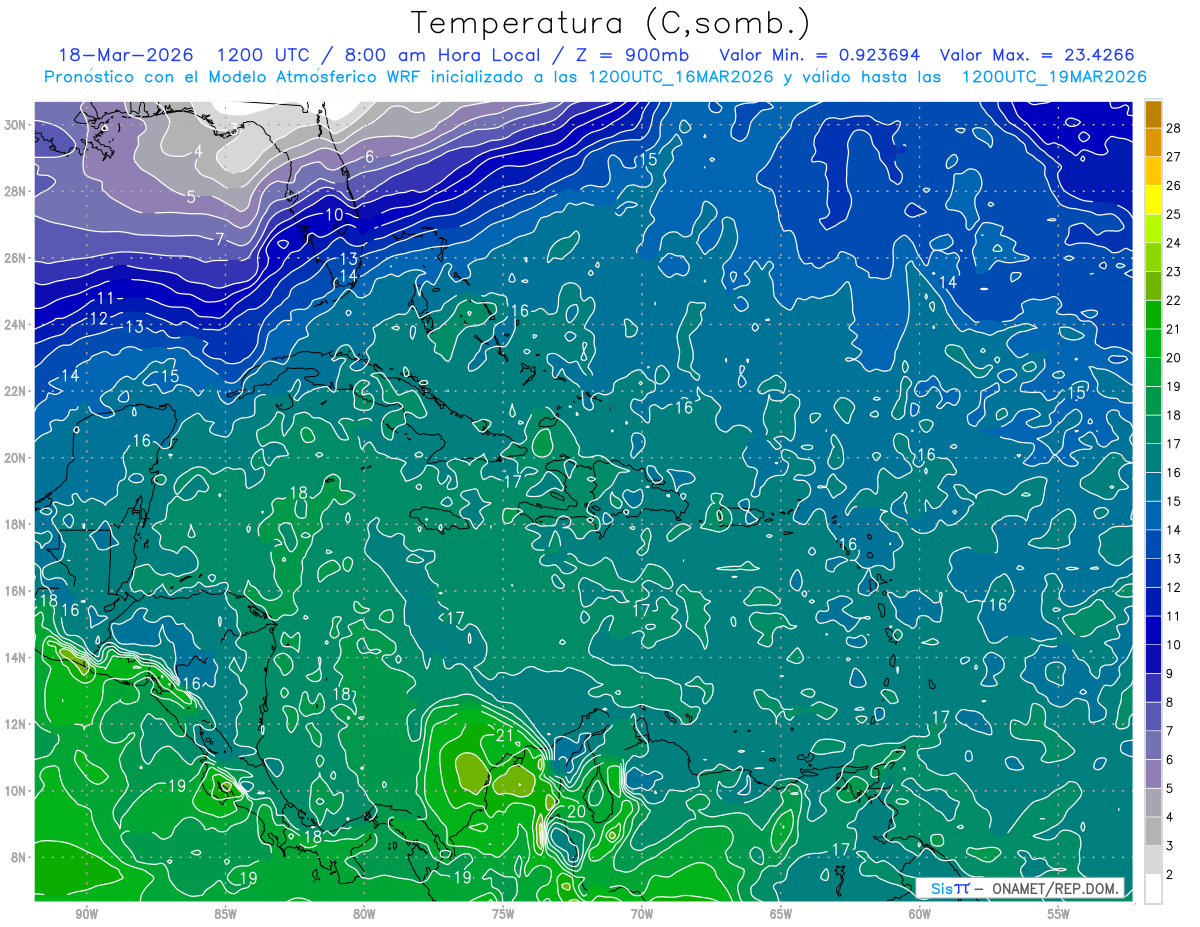Click the '60W' longitude axis label

click(920, 914)
